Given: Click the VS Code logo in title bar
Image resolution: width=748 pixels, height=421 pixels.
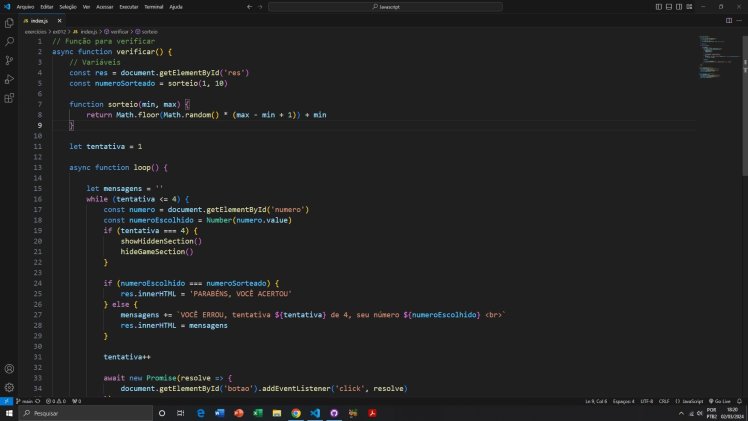Looking at the screenshot, I should [7, 7].
